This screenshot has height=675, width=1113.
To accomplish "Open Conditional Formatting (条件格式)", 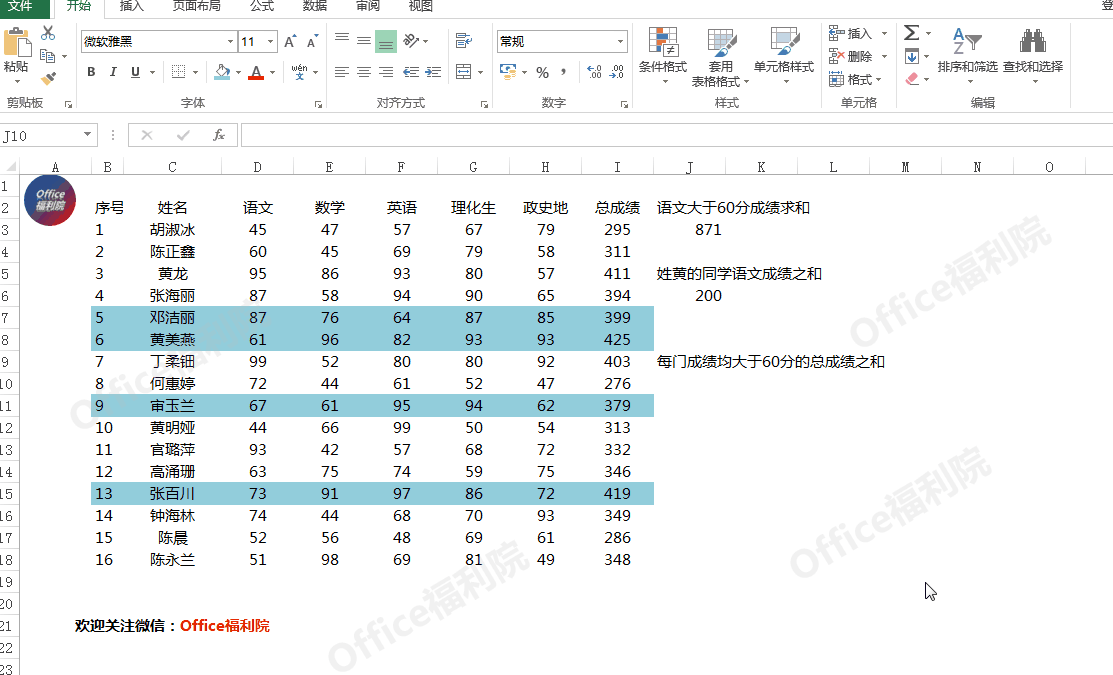I will pos(662,57).
